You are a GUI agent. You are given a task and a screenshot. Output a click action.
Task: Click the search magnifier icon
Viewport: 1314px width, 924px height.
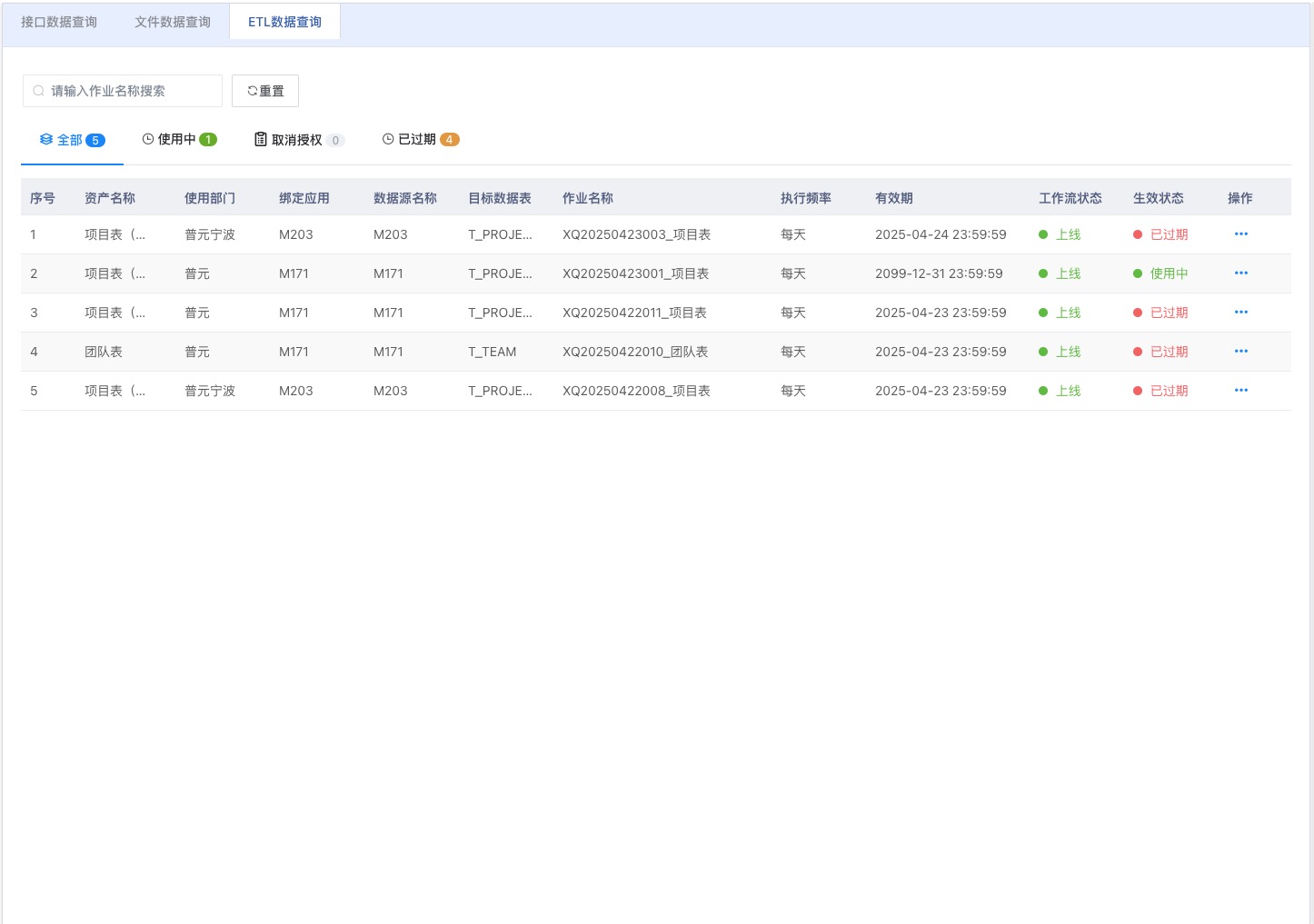[38, 91]
